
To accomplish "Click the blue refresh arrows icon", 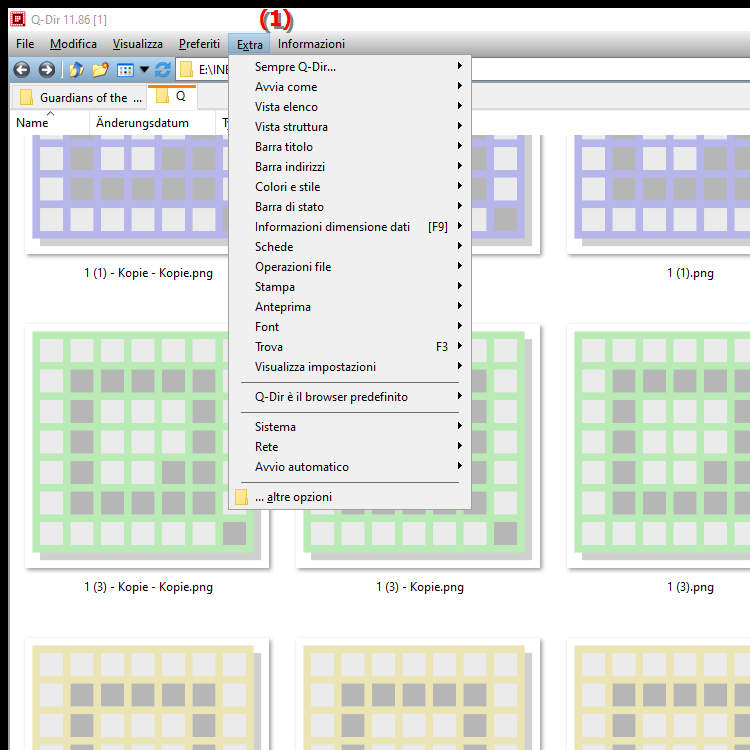I will [163, 70].
